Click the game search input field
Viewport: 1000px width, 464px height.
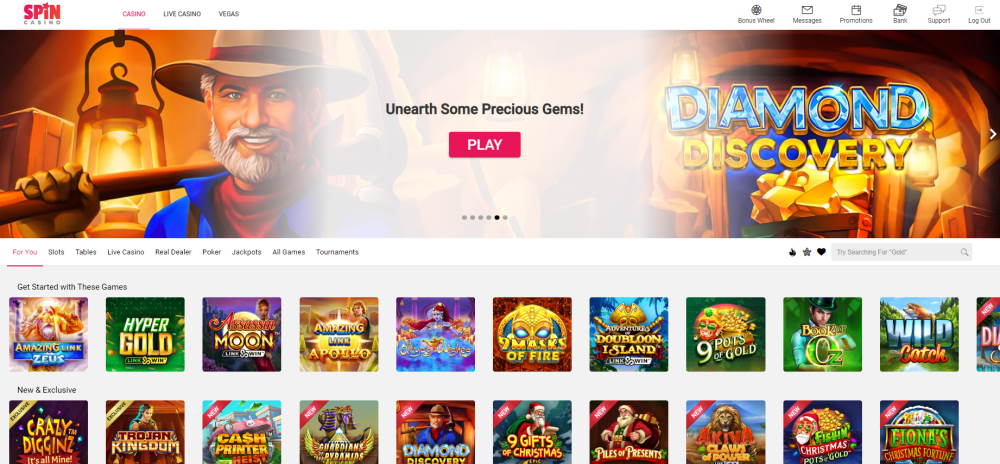pos(901,252)
